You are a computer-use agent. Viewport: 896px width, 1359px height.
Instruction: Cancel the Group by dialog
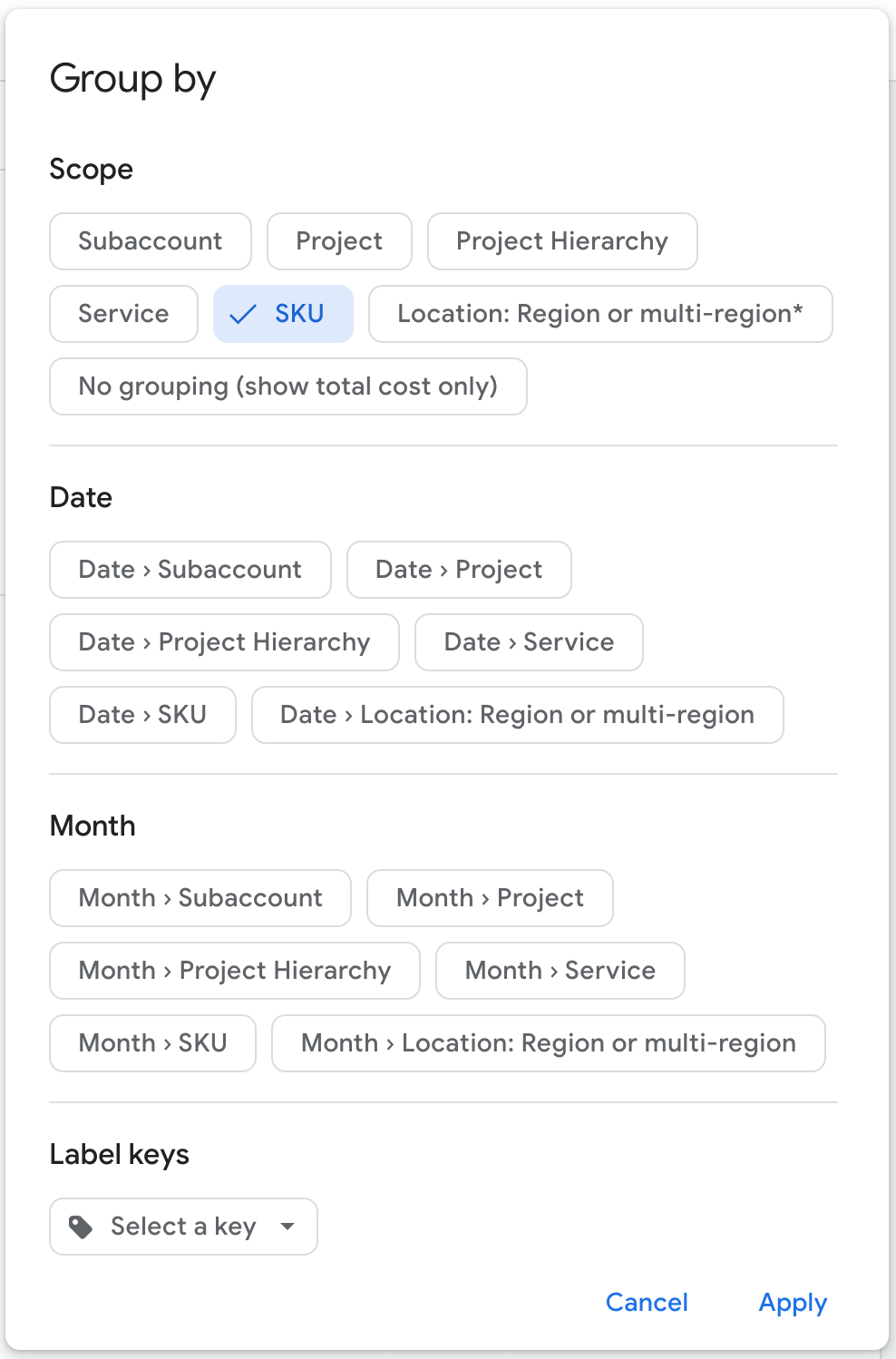(x=647, y=1303)
